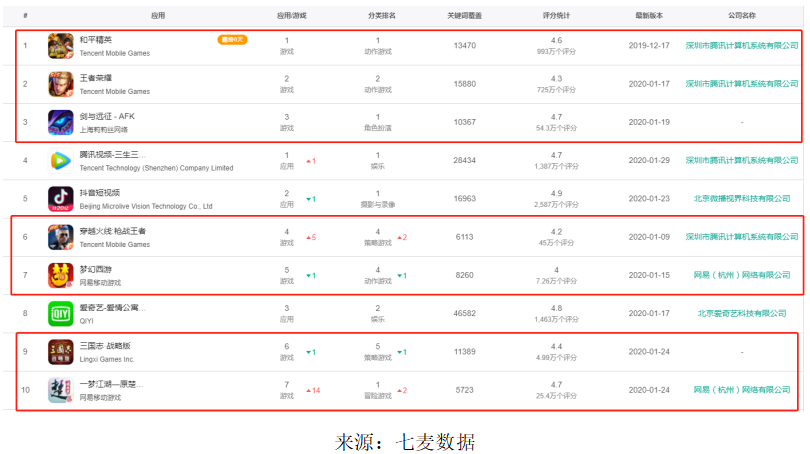Sort by 应用/游戏 column header
The height and width of the screenshot is (454, 810).
(x=291, y=15)
